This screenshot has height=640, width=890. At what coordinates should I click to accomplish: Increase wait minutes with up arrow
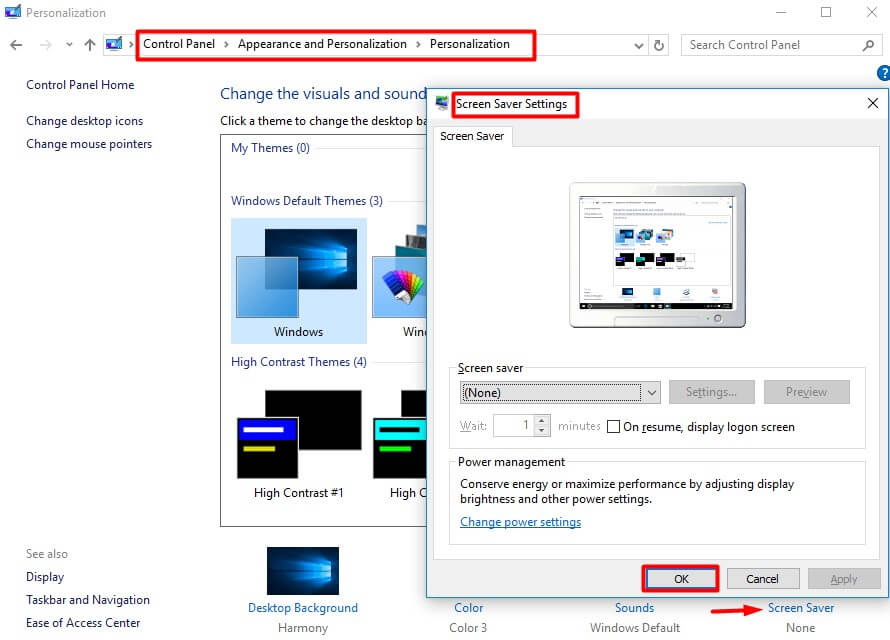pos(542,420)
